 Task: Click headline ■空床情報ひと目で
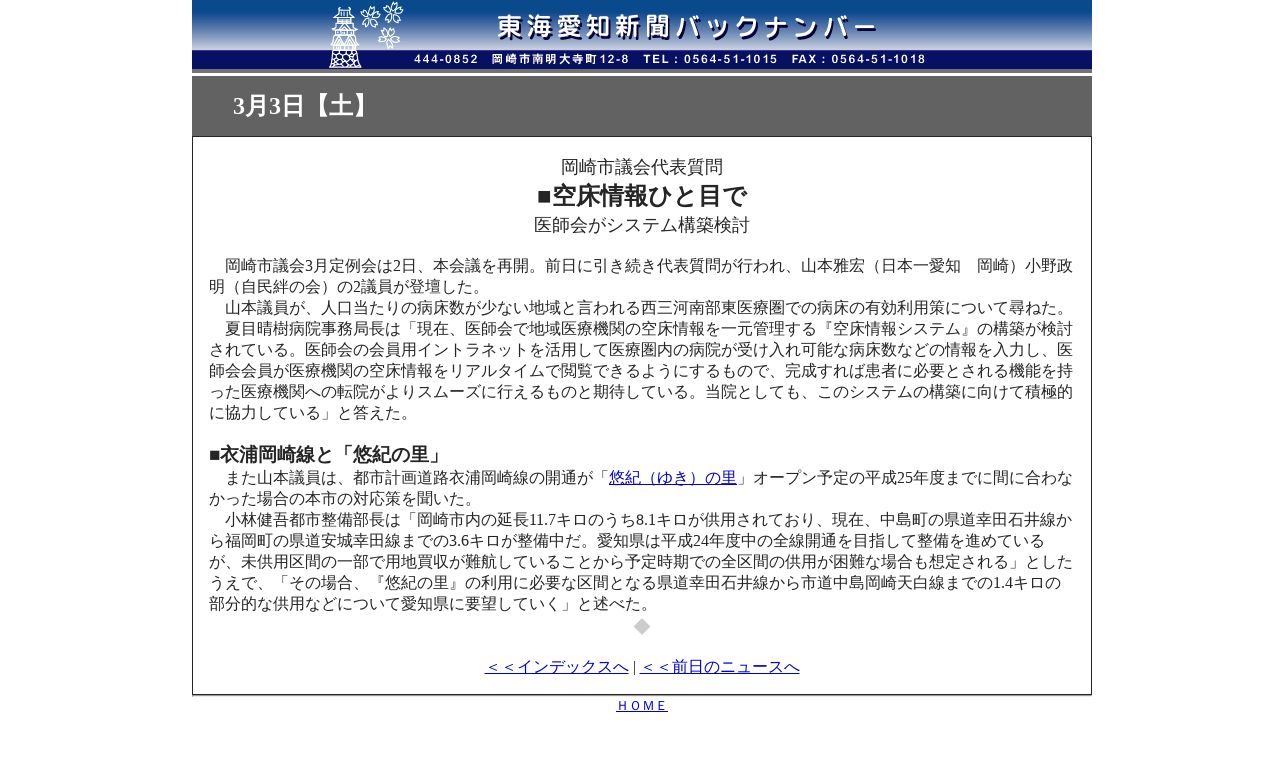click(642, 196)
